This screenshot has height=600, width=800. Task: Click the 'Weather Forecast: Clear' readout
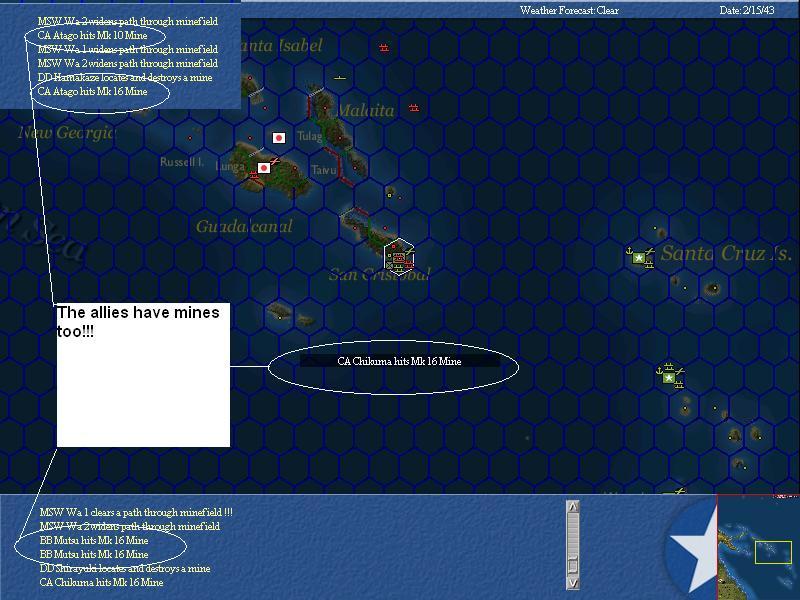569,10
